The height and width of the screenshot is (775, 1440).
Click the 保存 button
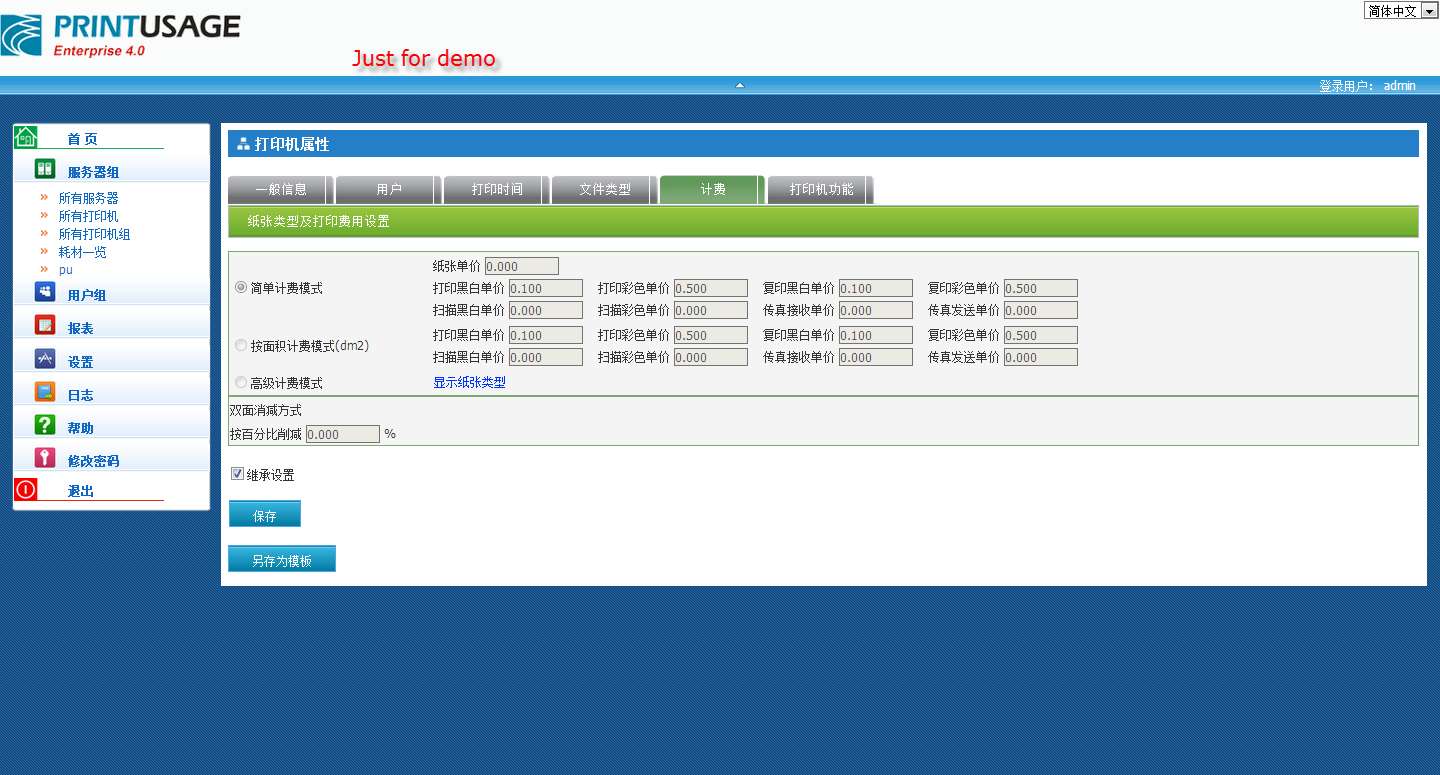[x=265, y=515]
